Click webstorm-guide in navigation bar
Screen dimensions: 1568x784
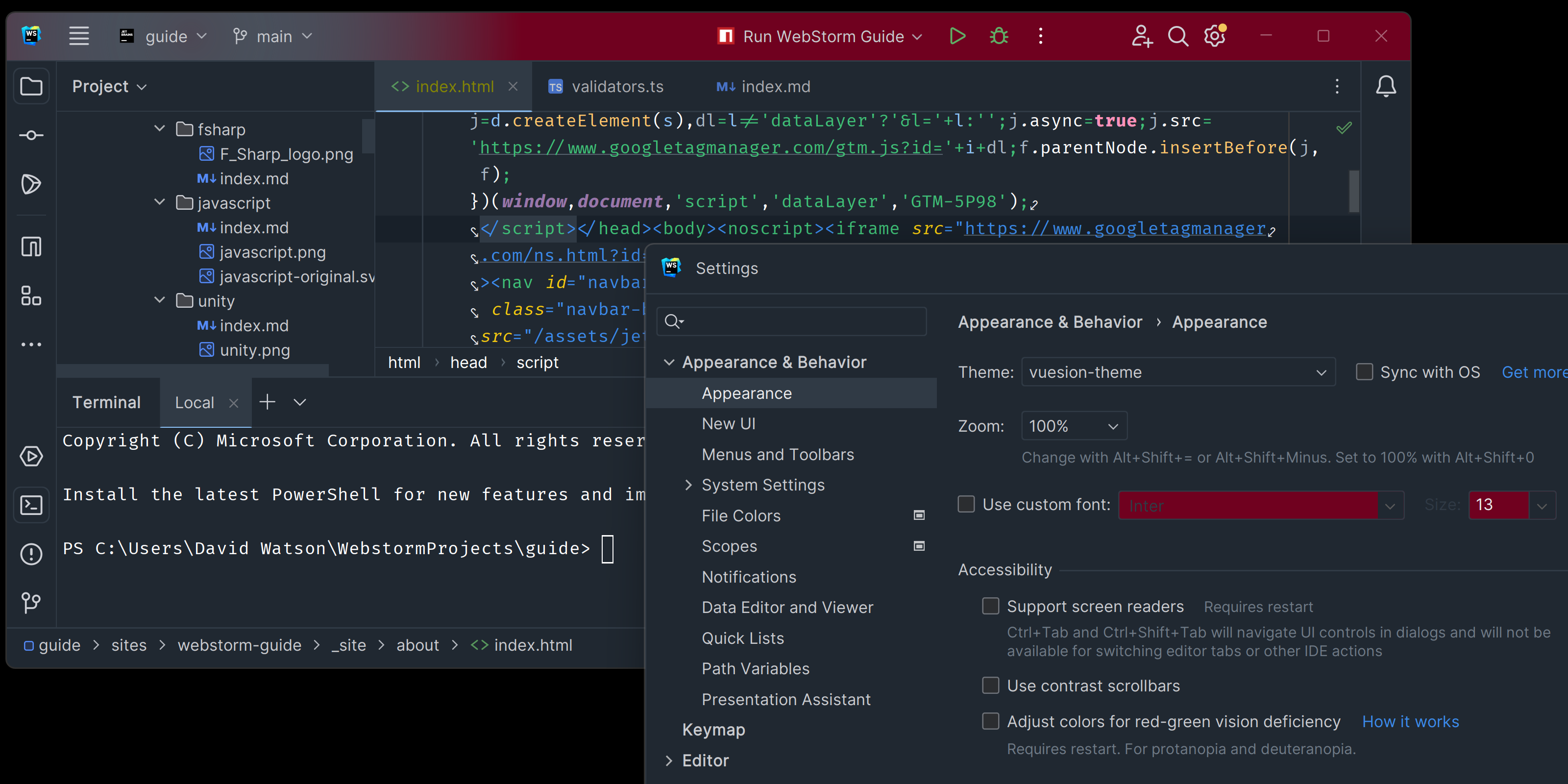[239, 645]
